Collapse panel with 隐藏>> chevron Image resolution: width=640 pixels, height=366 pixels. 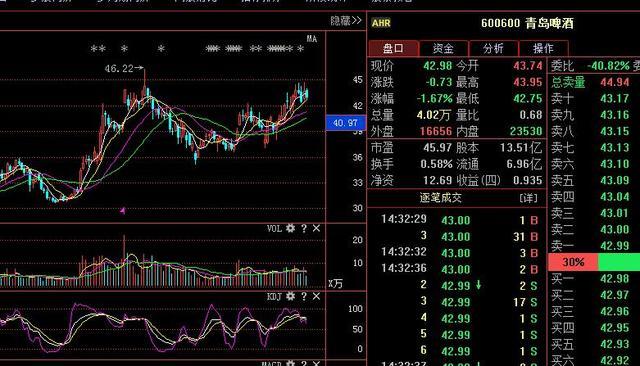pos(346,20)
